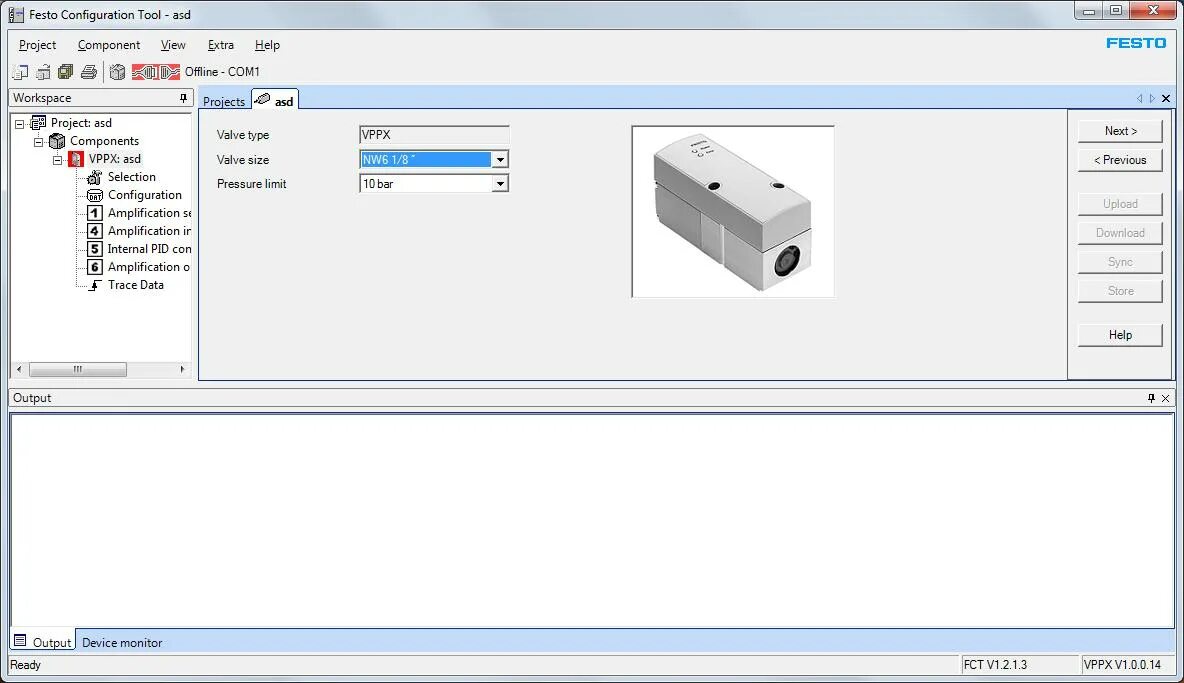Click the Components box icon in tree
1184x683 pixels.
click(57, 141)
